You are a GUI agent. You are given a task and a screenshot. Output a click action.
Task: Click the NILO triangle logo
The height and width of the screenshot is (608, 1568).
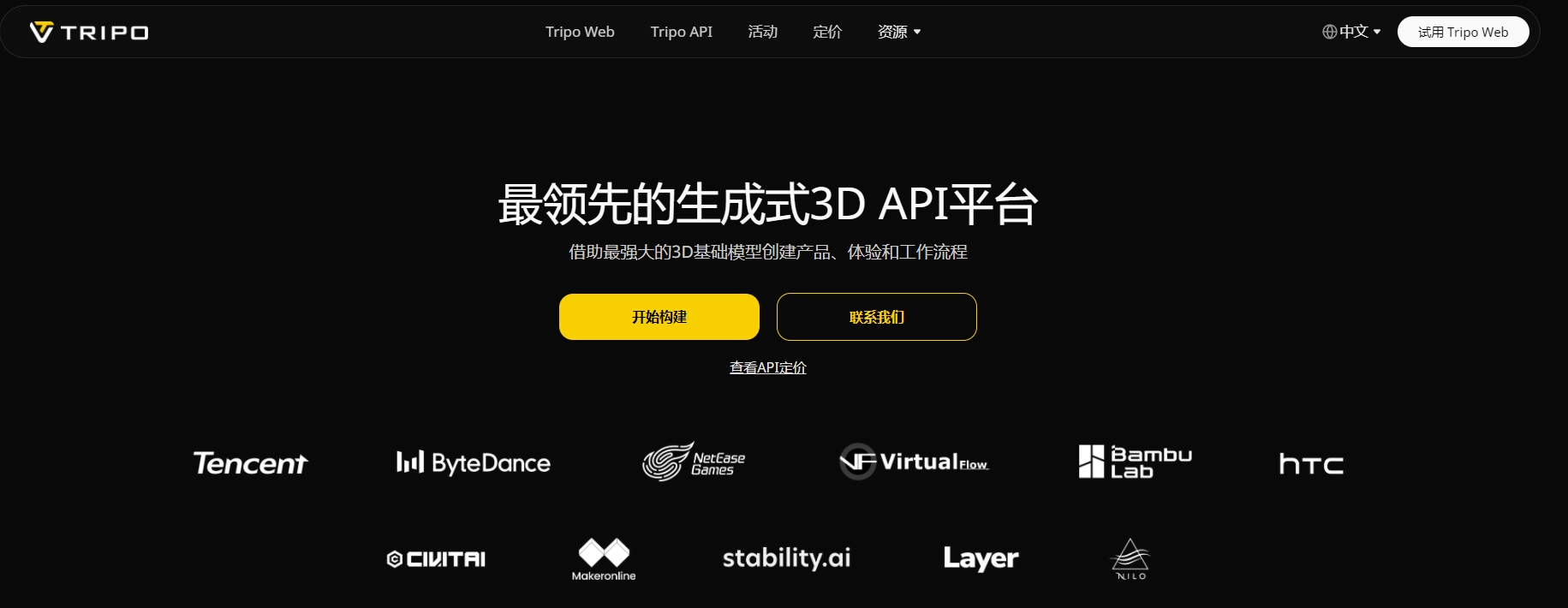click(x=1130, y=559)
